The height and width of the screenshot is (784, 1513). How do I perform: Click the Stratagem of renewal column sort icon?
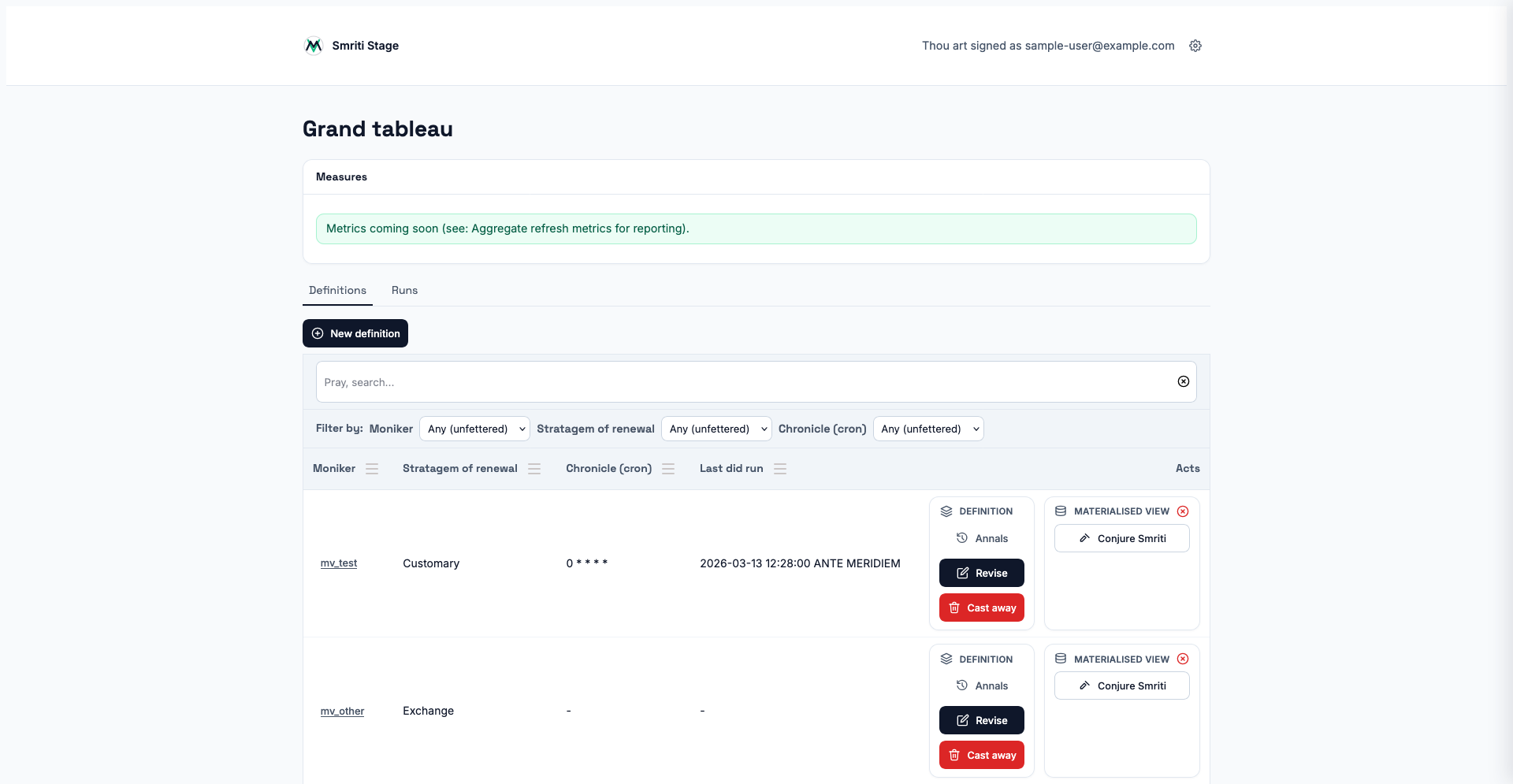click(x=534, y=469)
